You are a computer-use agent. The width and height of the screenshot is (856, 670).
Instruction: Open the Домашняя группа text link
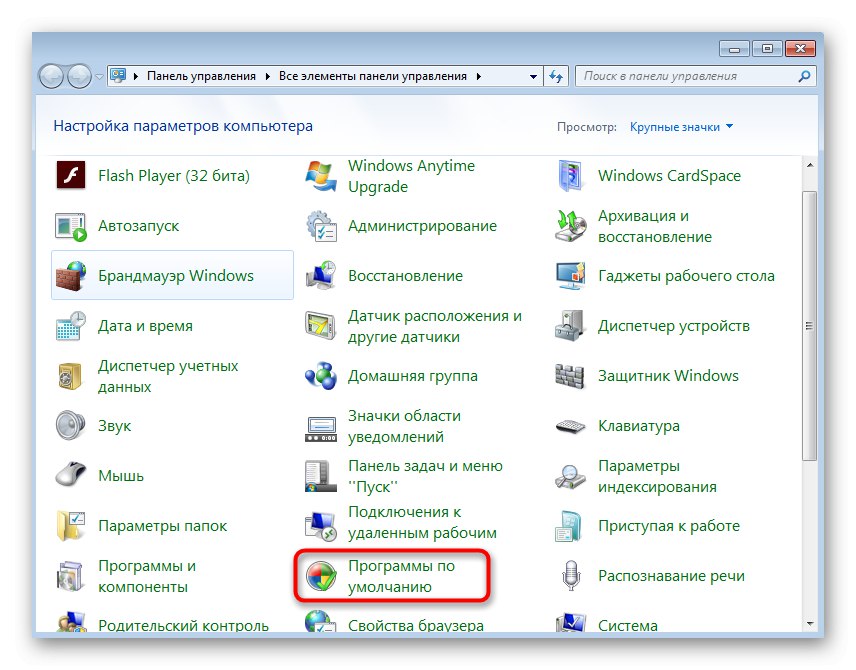413,376
